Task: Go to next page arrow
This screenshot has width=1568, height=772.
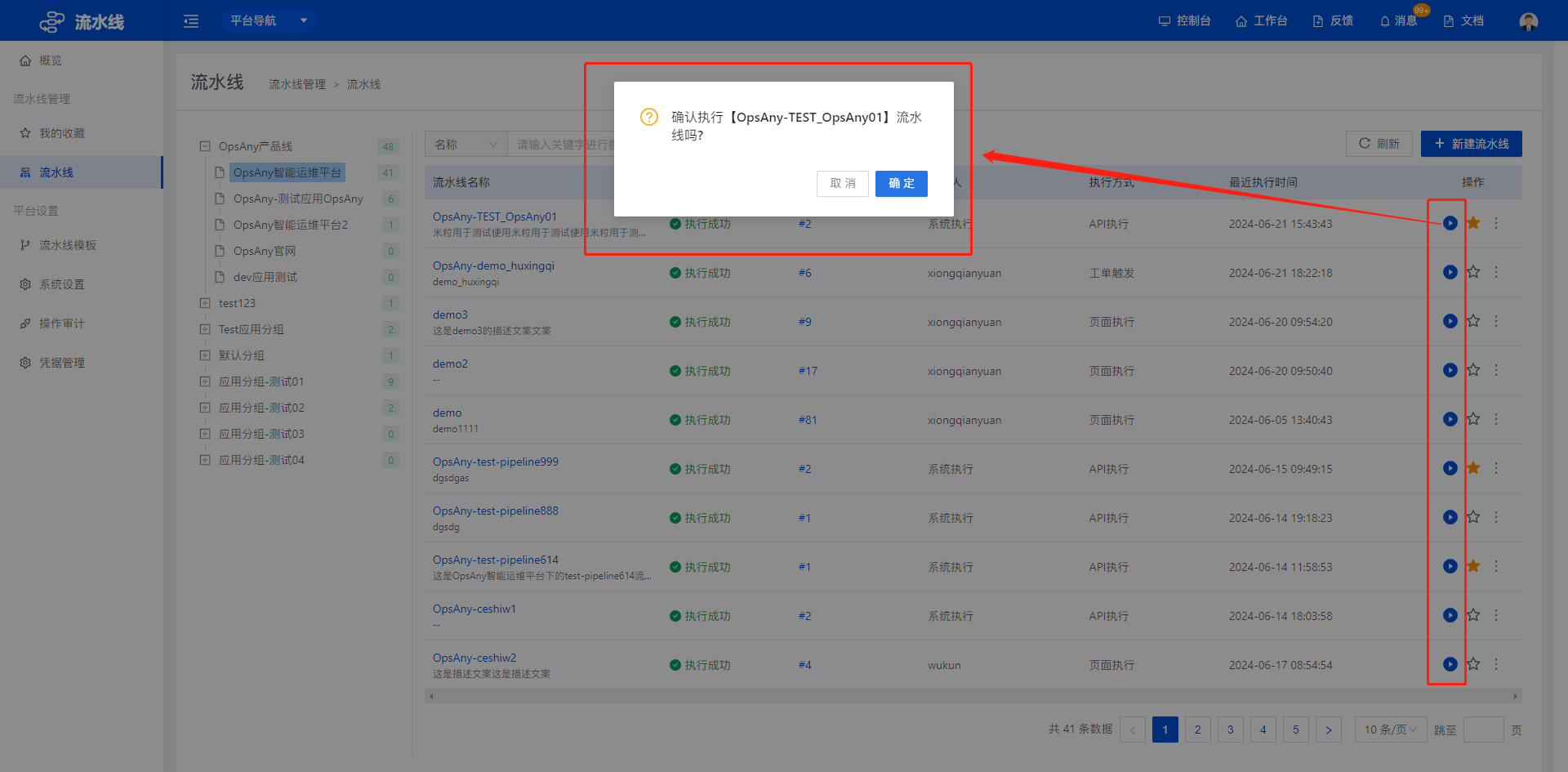Action: (x=1328, y=730)
